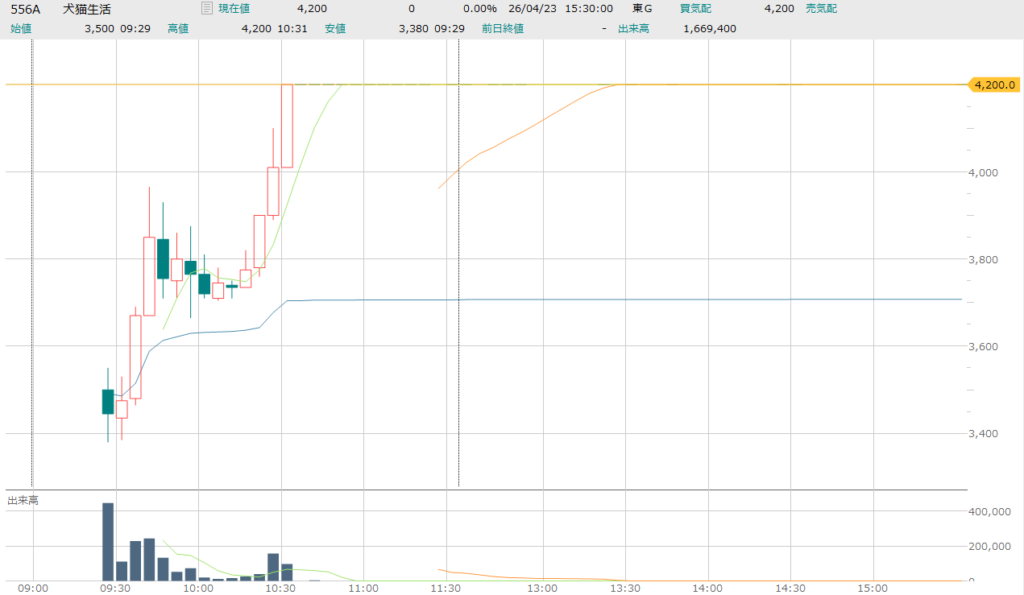Click the stock name 犬猫生活

(87, 9)
